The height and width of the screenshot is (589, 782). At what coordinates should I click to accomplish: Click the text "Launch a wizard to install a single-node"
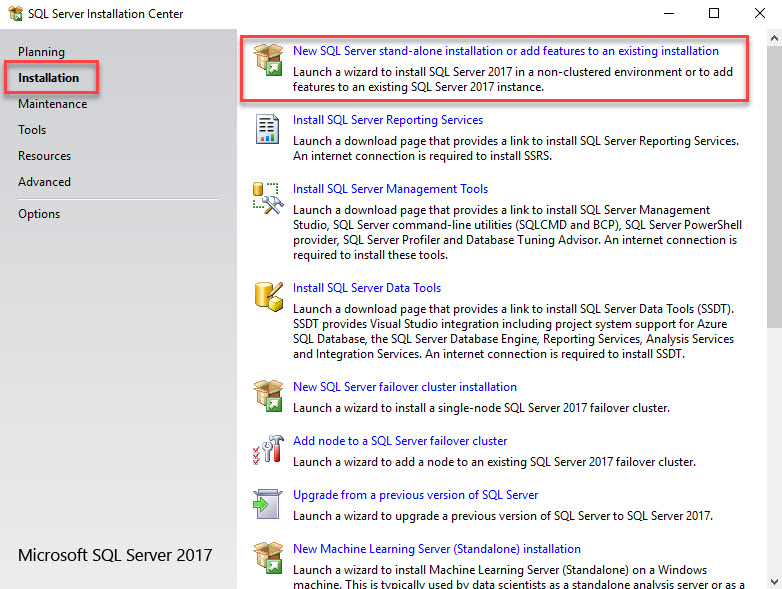397,408
